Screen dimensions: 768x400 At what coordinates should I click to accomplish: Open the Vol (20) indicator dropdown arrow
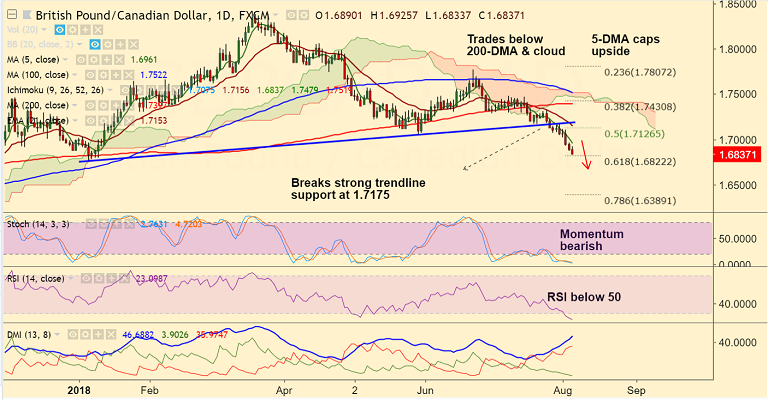tap(44, 30)
